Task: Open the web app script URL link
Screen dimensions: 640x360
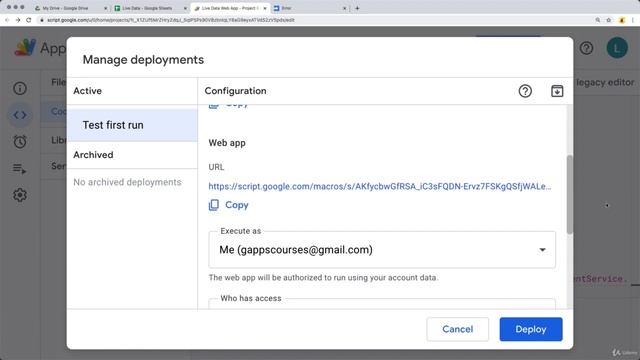Action: pos(380,186)
